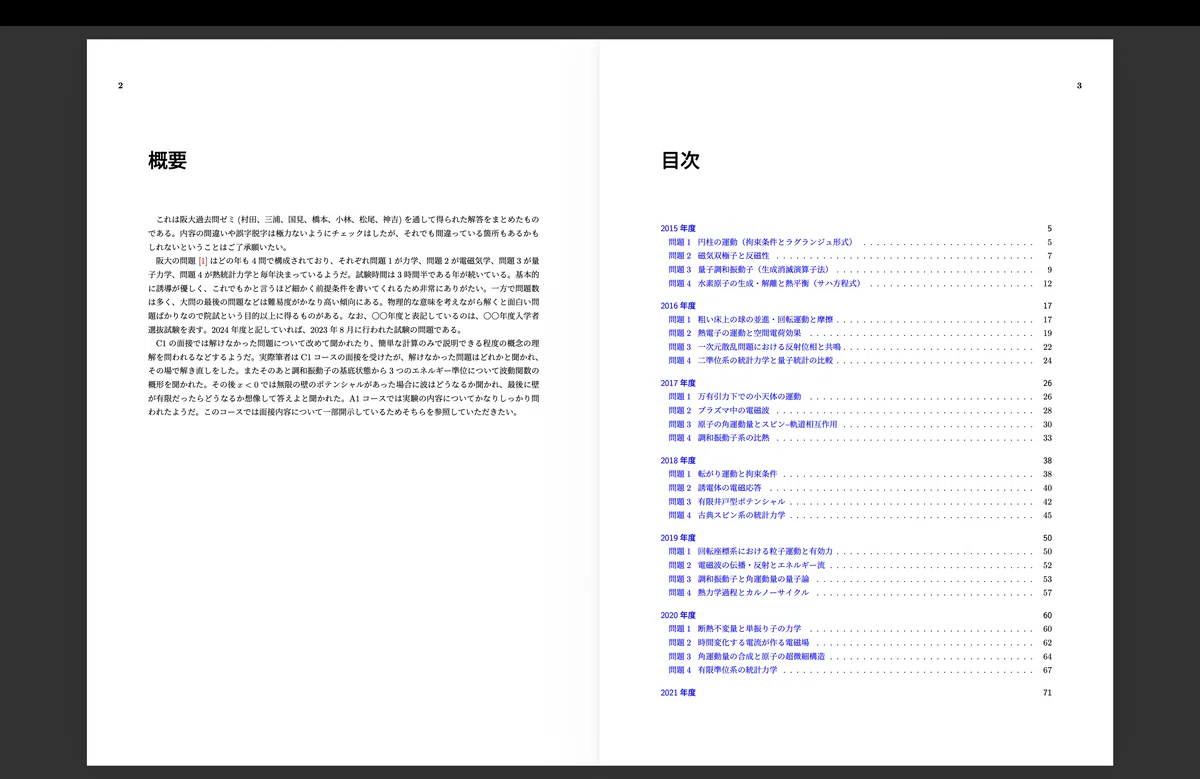This screenshot has height=779, width=1200.
Task: Open the 2017年度 contents link
Action: pos(677,383)
